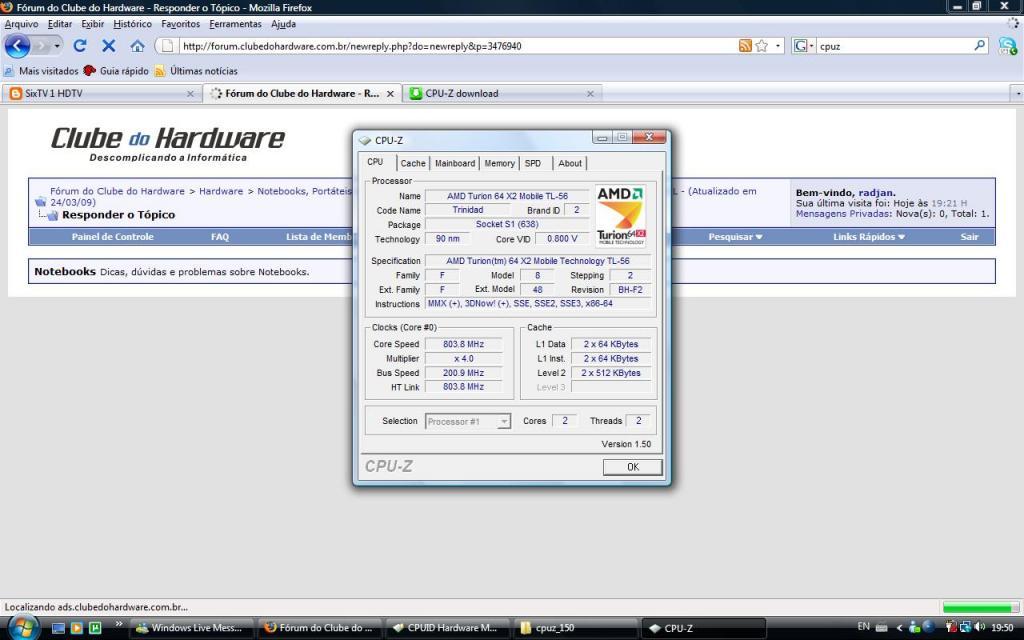Click the search box containing cpuz
This screenshot has width=1024, height=640.
[x=893, y=46]
